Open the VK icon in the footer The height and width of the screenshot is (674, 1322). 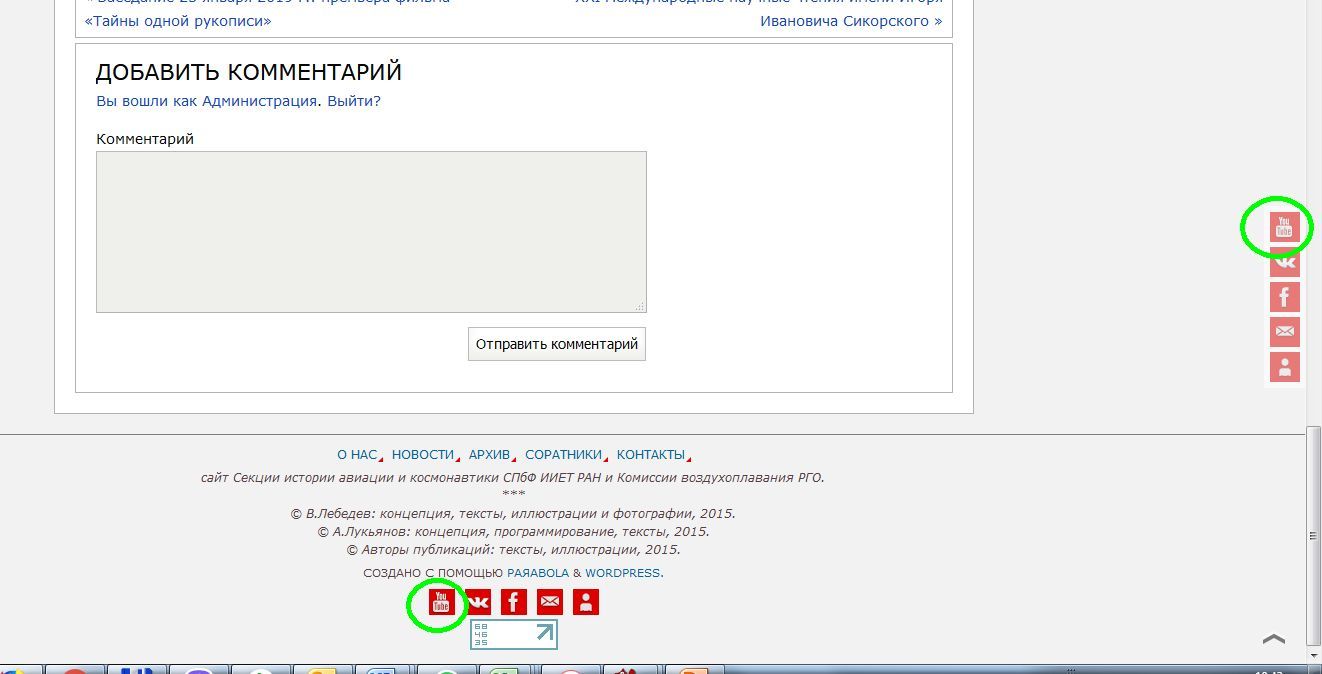[x=478, y=602]
